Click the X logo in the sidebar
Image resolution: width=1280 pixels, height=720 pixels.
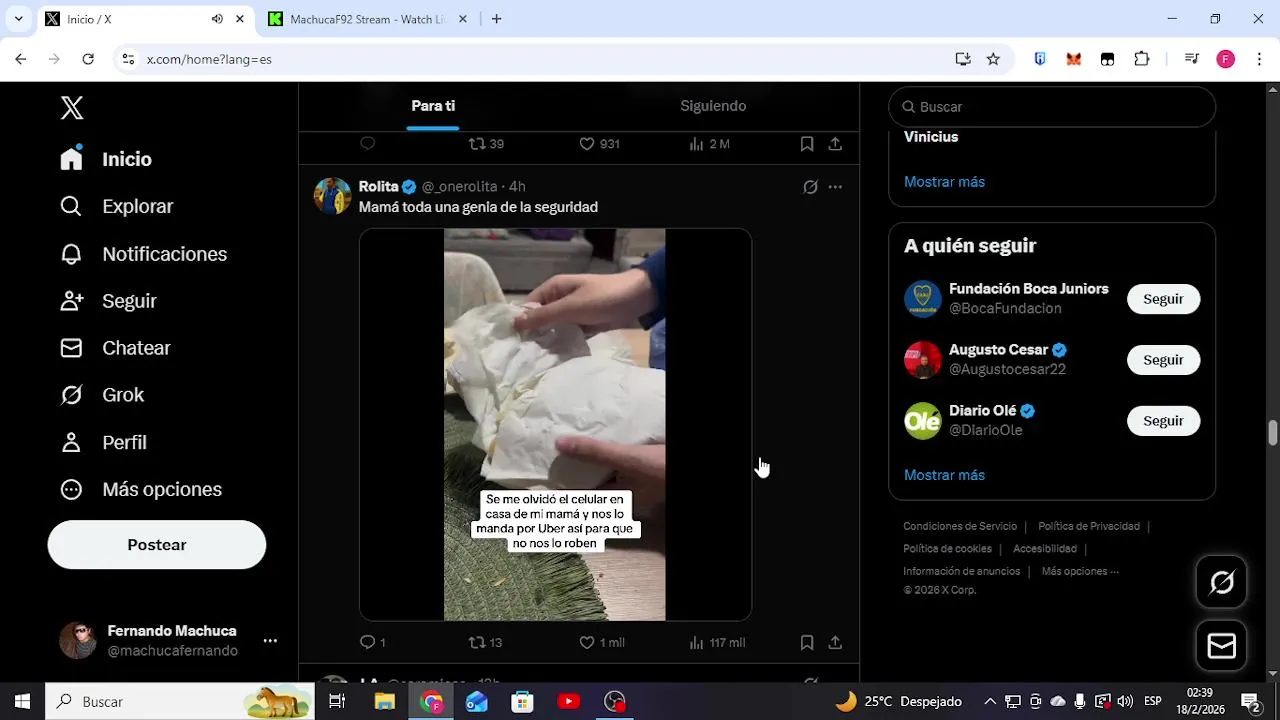point(72,108)
